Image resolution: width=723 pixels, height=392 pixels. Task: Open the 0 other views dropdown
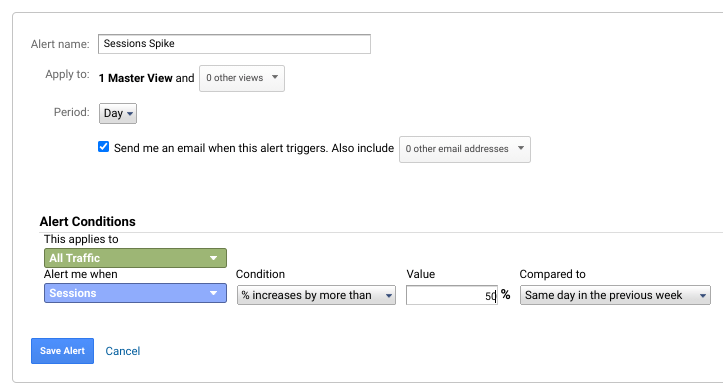(x=242, y=78)
